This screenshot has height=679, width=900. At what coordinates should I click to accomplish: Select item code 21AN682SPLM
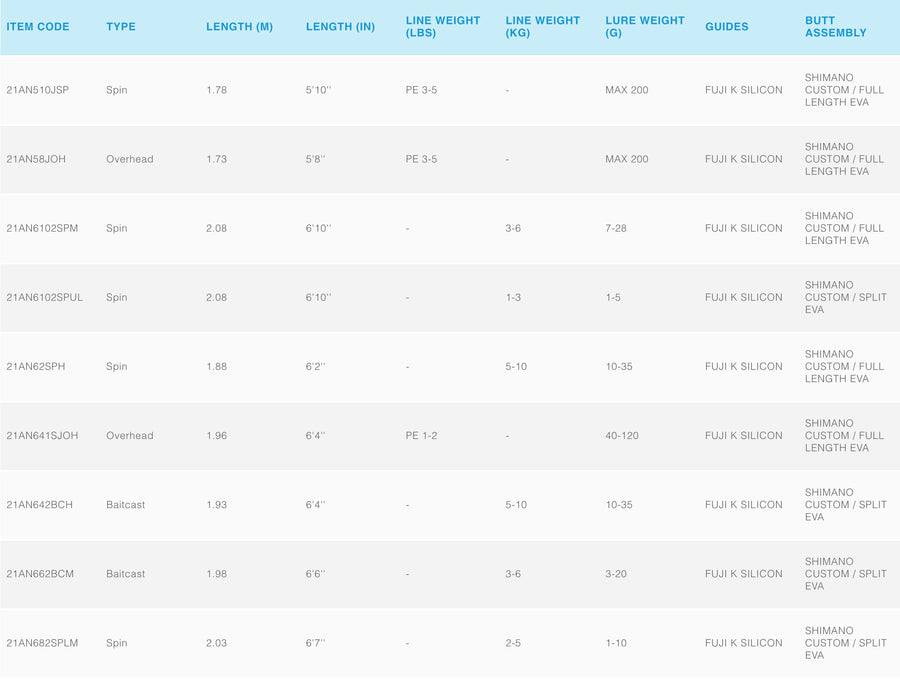click(x=44, y=642)
